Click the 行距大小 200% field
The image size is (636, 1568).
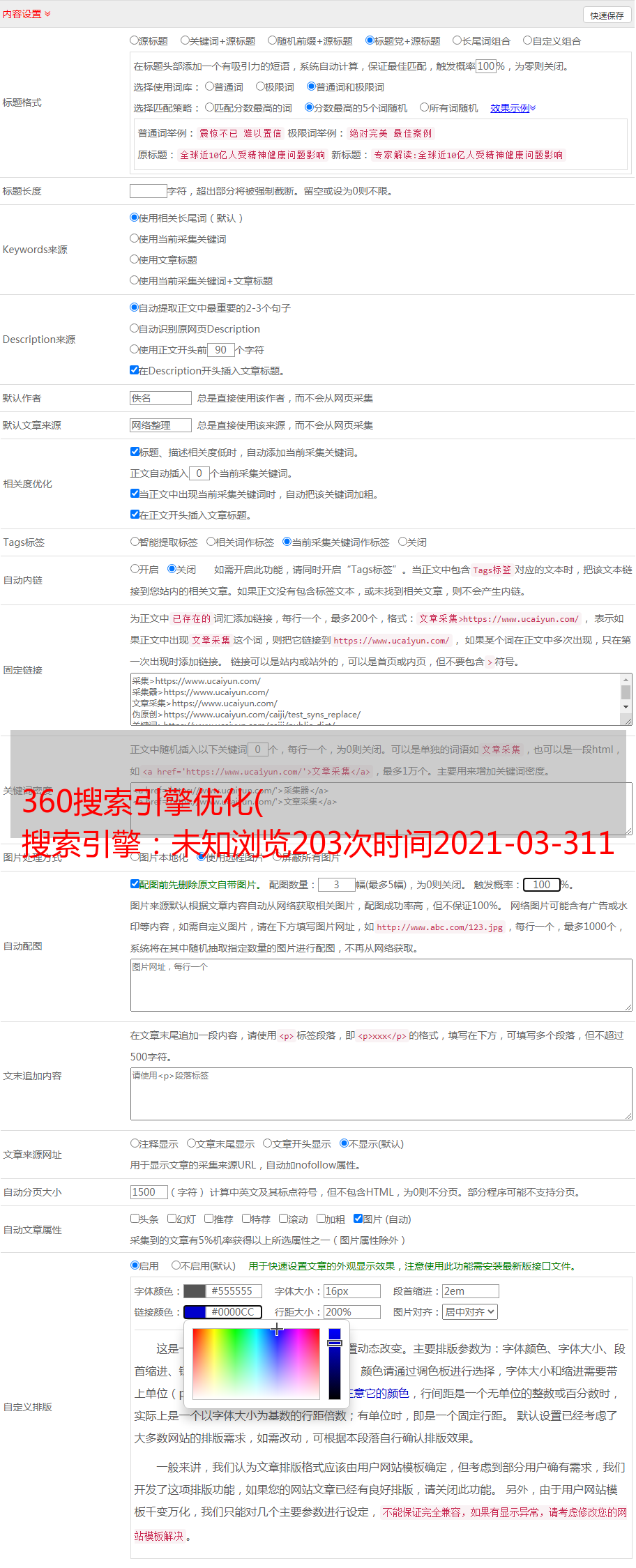[352, 1312]
